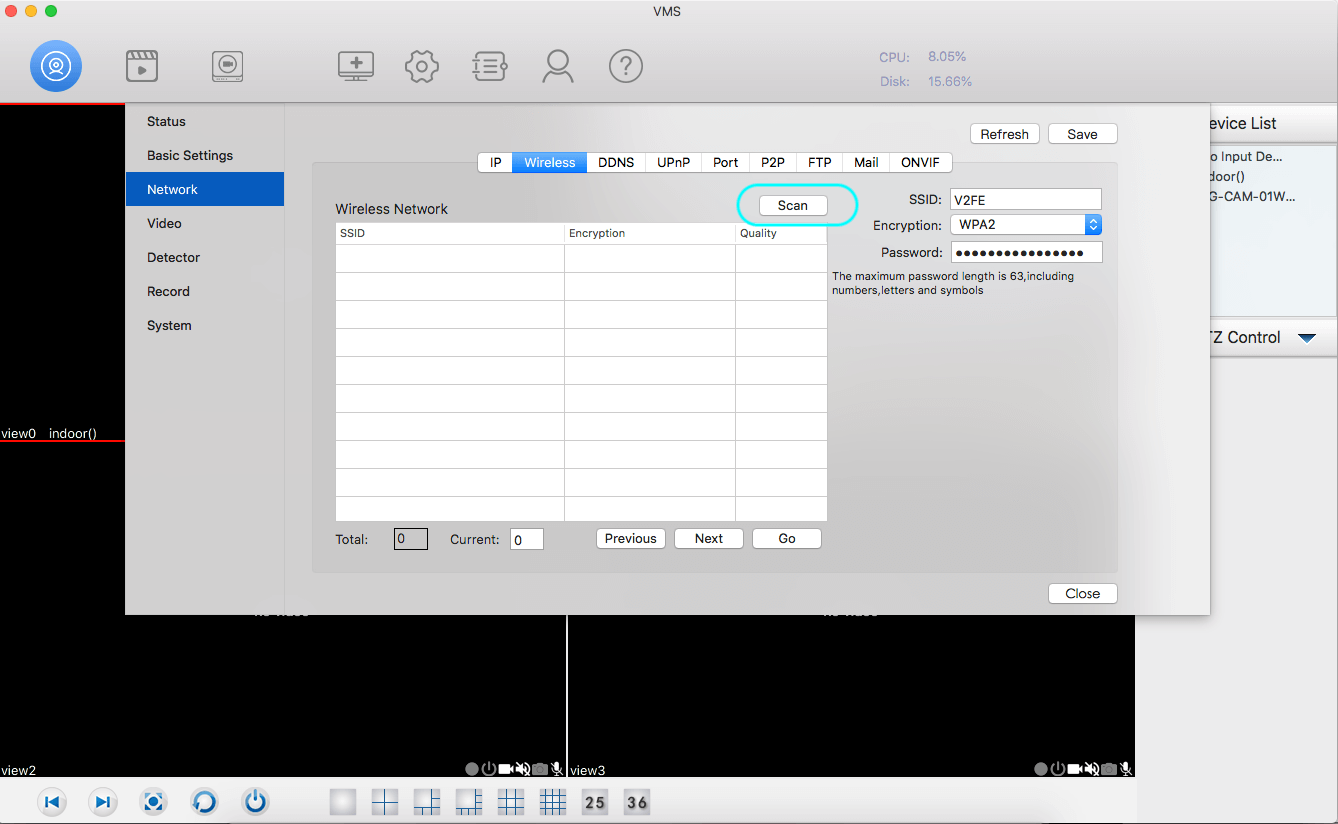Take a snapshot in view3
1338x824 pixels.
coord(1109,769)
